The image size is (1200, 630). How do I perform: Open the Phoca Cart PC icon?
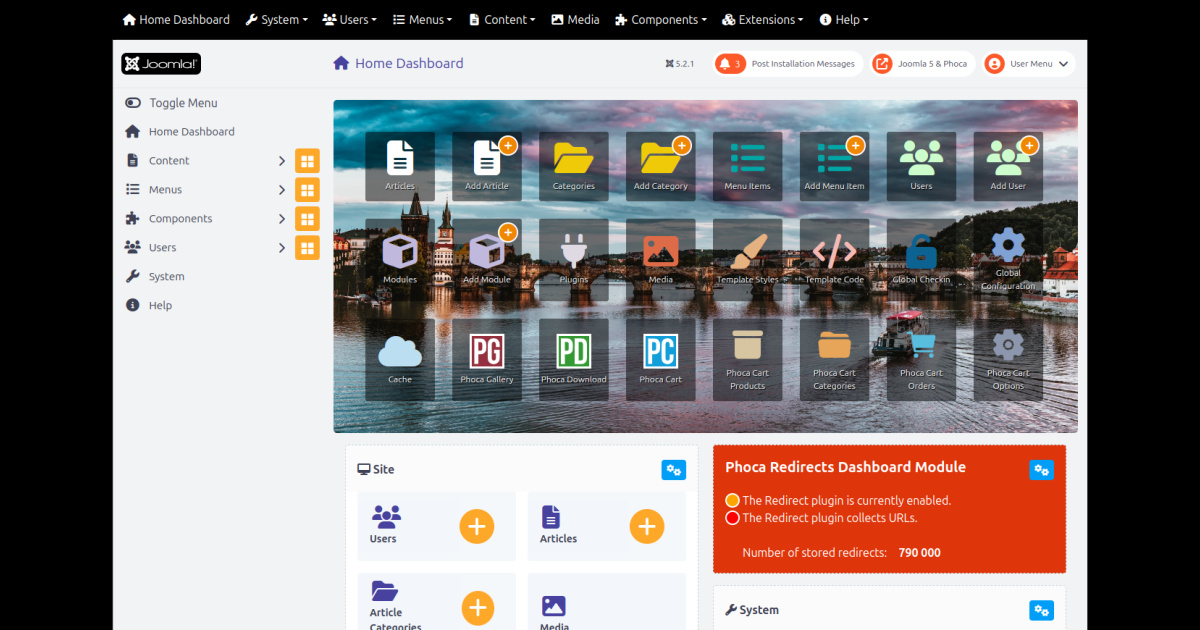661,360
